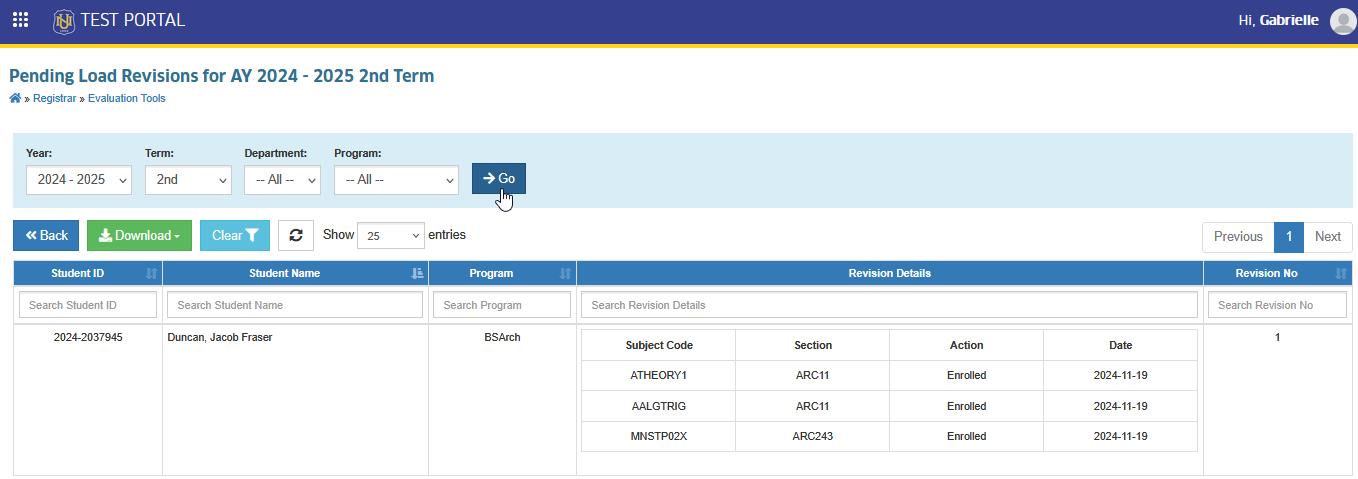1358x479 pixels.
Task: Open the apps grid menu icon
Action: [20, 20]
